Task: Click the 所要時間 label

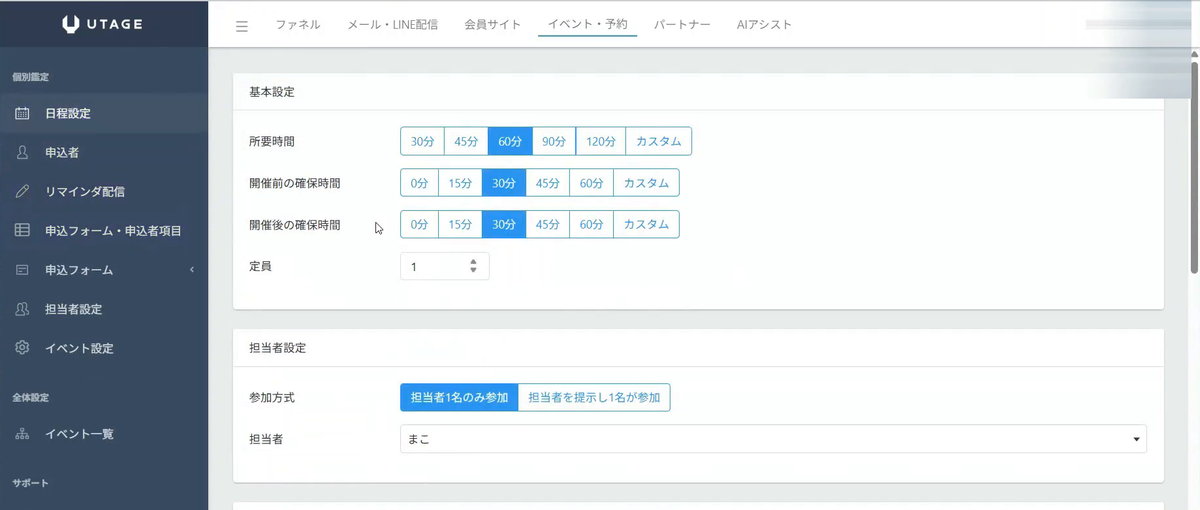Action: (272, 142)
